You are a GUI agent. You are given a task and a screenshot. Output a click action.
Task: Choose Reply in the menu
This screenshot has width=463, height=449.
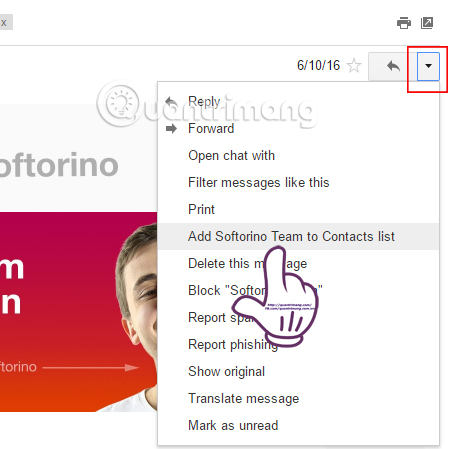click(x=298, y=101)
